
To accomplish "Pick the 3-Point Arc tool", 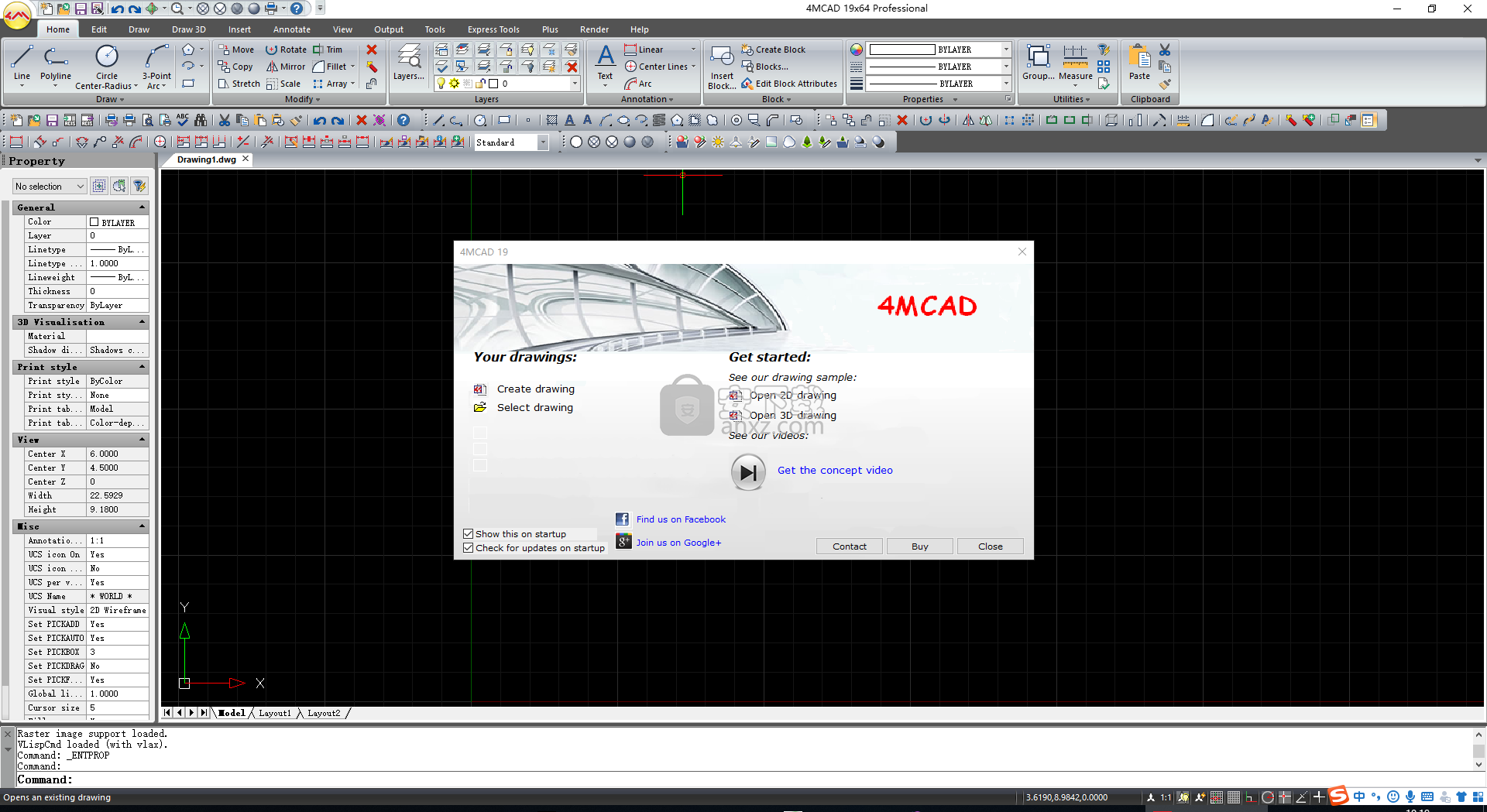I will 156,67.
